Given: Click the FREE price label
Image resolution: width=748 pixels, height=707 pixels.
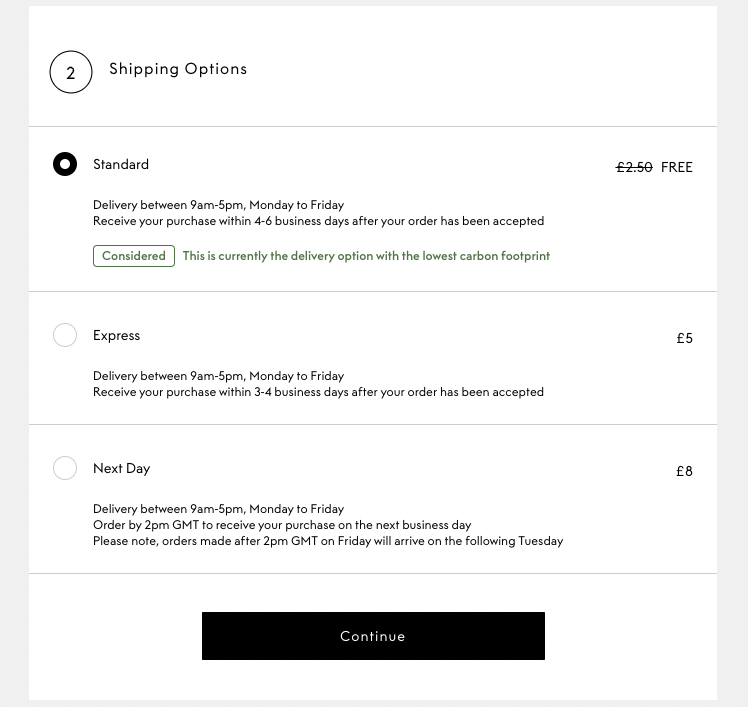Looking at the screenshot, I should (677, 167).
